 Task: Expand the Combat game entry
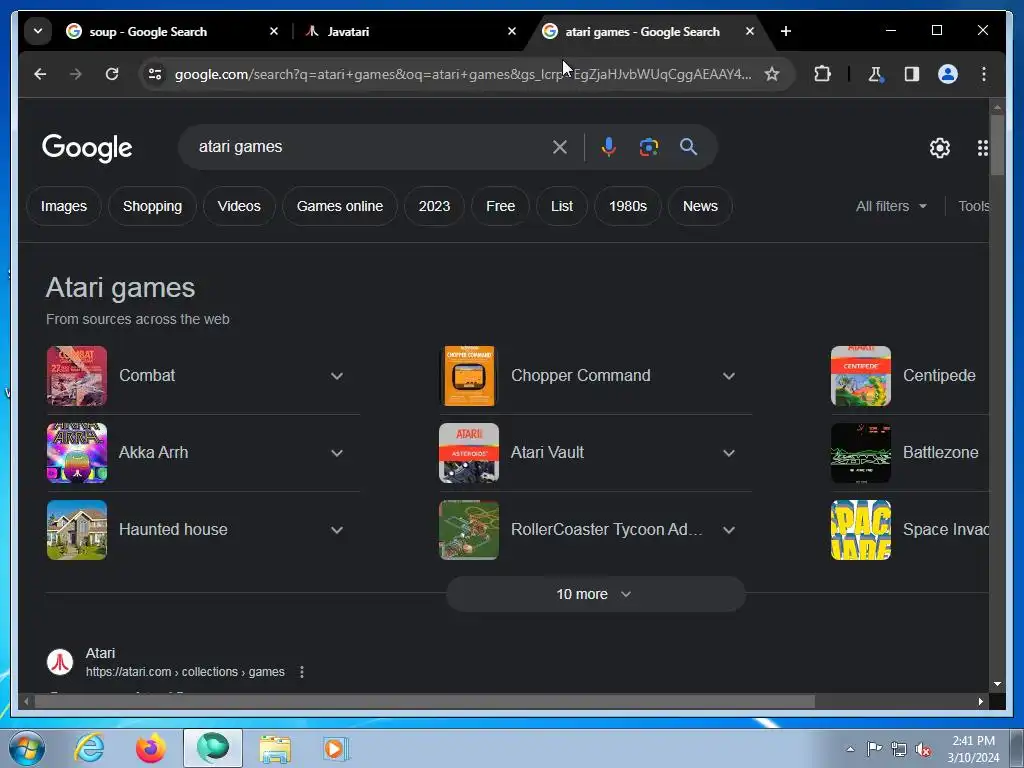click(x=337, y=376)
